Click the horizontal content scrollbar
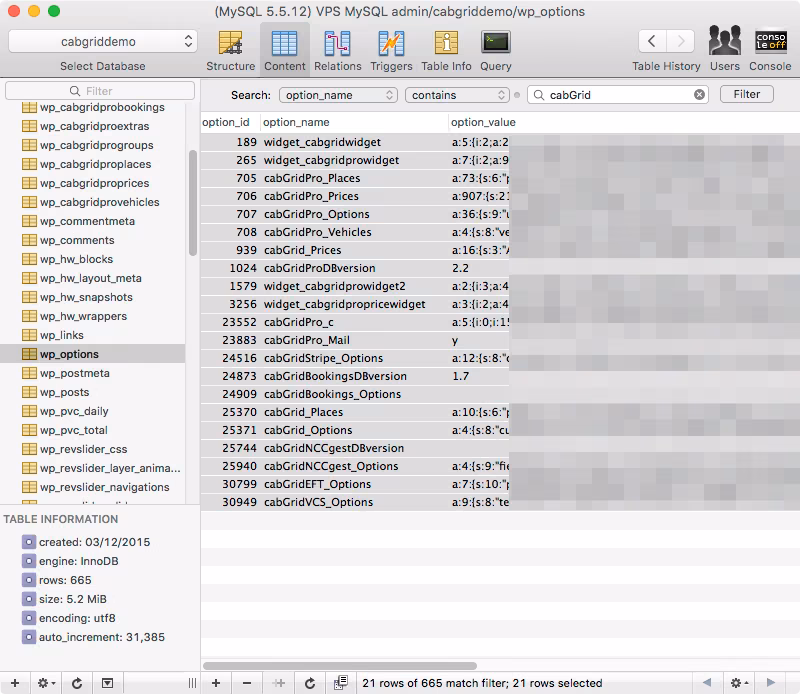Viewport: 800px width, 694px height. coord(340,665)
